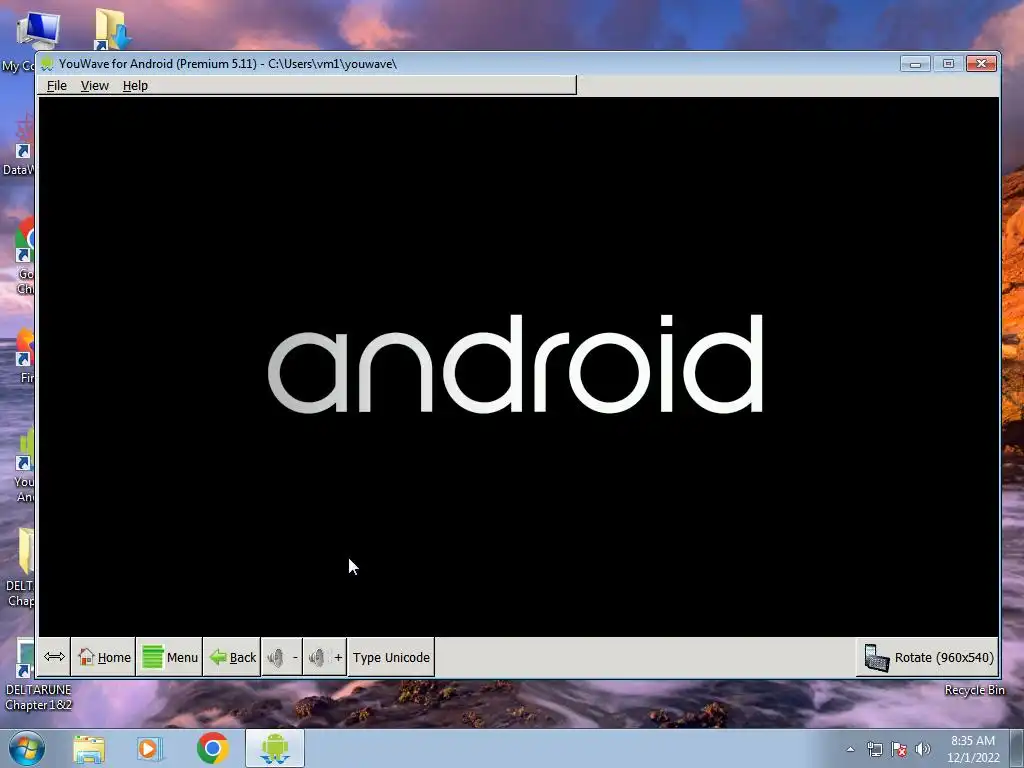This screenshot has height=768, width=1024.
Task: Open the View menu in YouWave
Action: [x=95, y=86]
